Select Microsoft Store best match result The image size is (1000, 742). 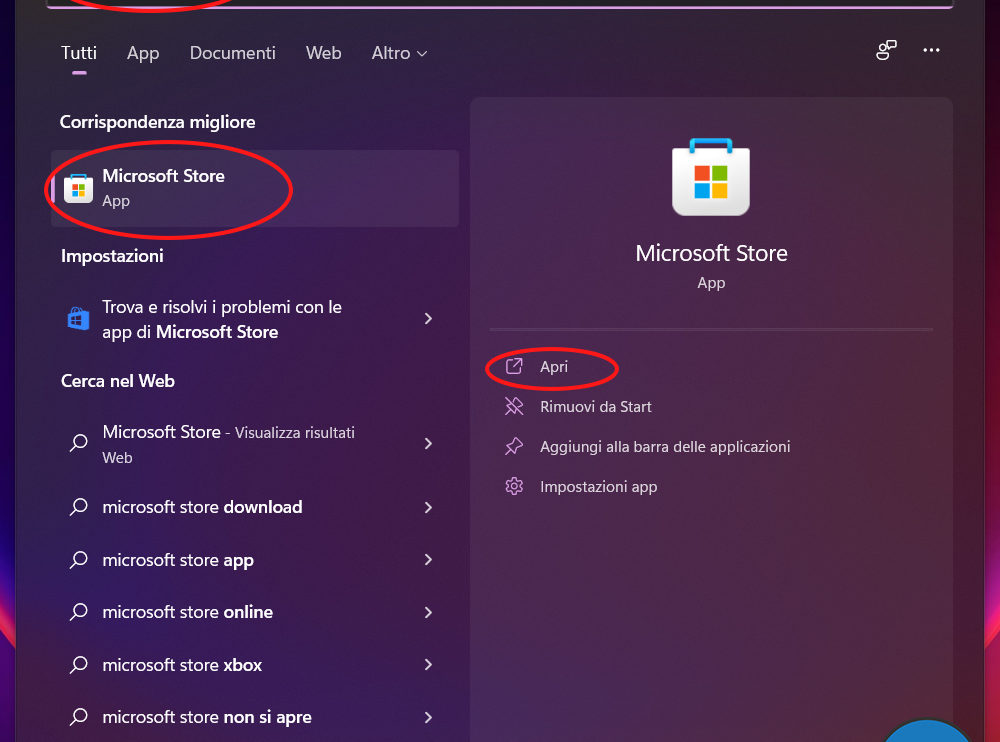pos(163,187)
